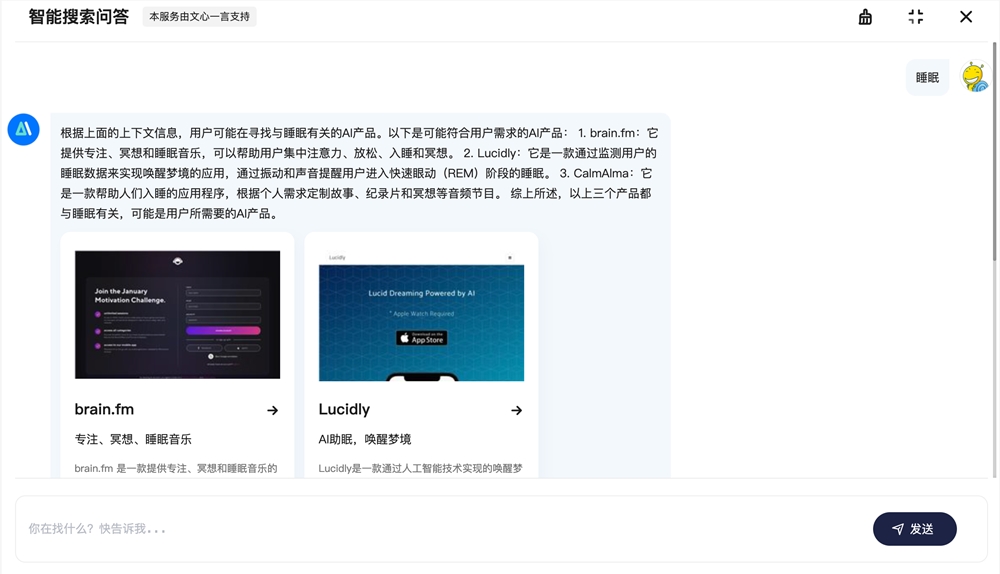Close the 智能搜索问答 panel
Screen dimensions: 1000x574
(966, 17)
